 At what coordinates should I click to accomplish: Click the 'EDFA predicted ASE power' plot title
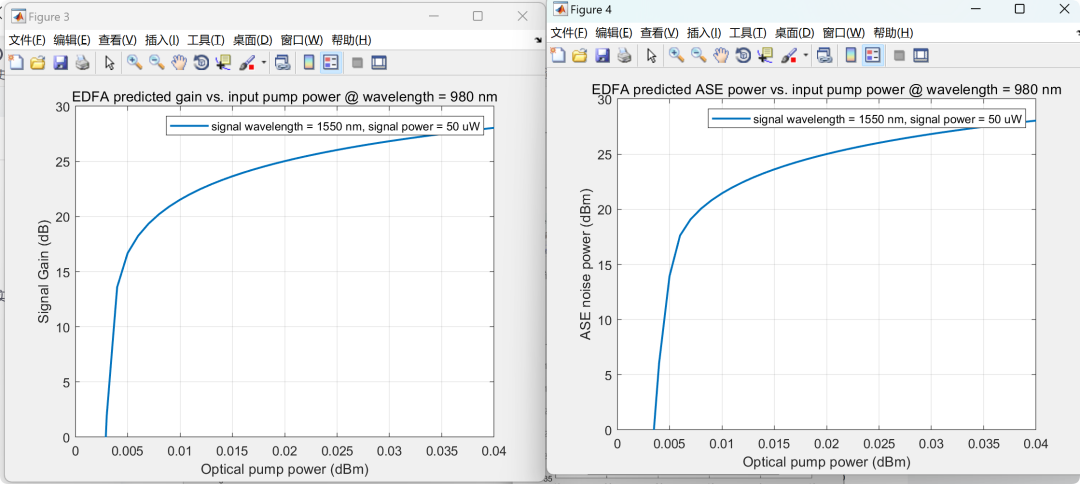pos(827,90)
